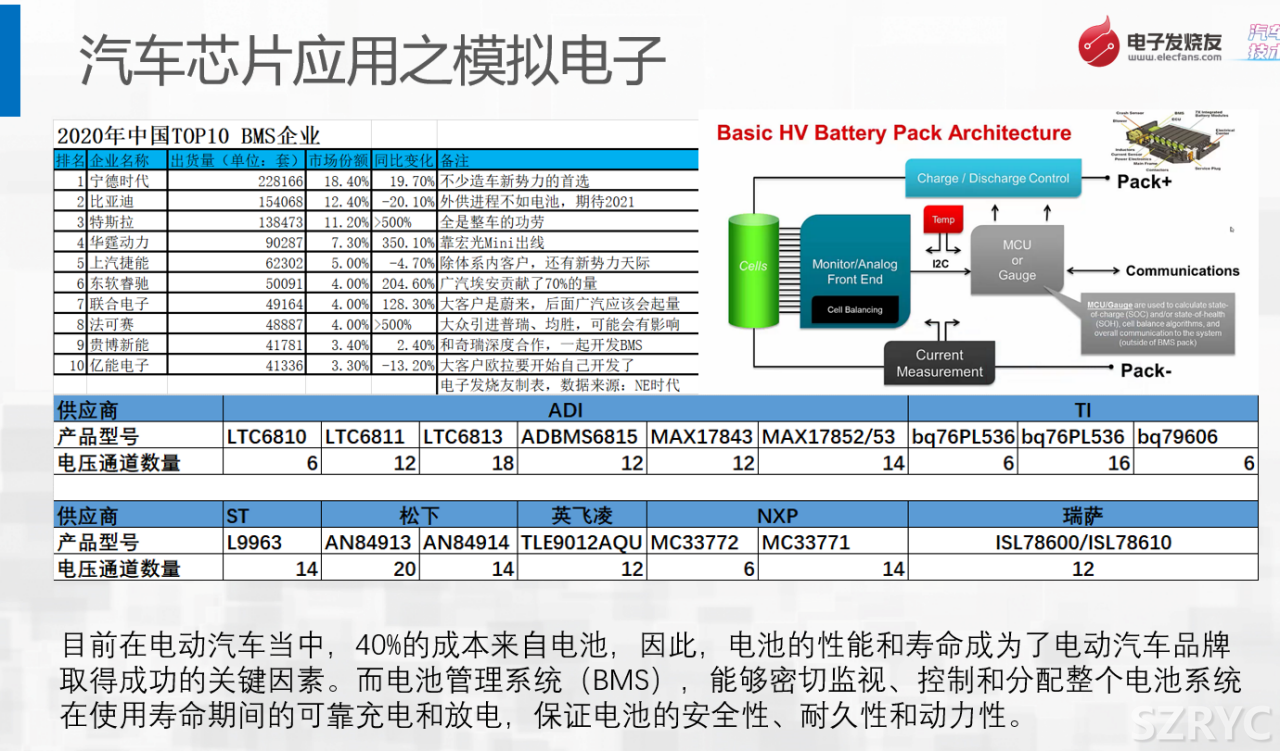Viewport: 1280px width, 751px height.
Task: Click the ISL78600/ISL78610 product cell
Action: pyautogui.click(x=1082, y=543)
